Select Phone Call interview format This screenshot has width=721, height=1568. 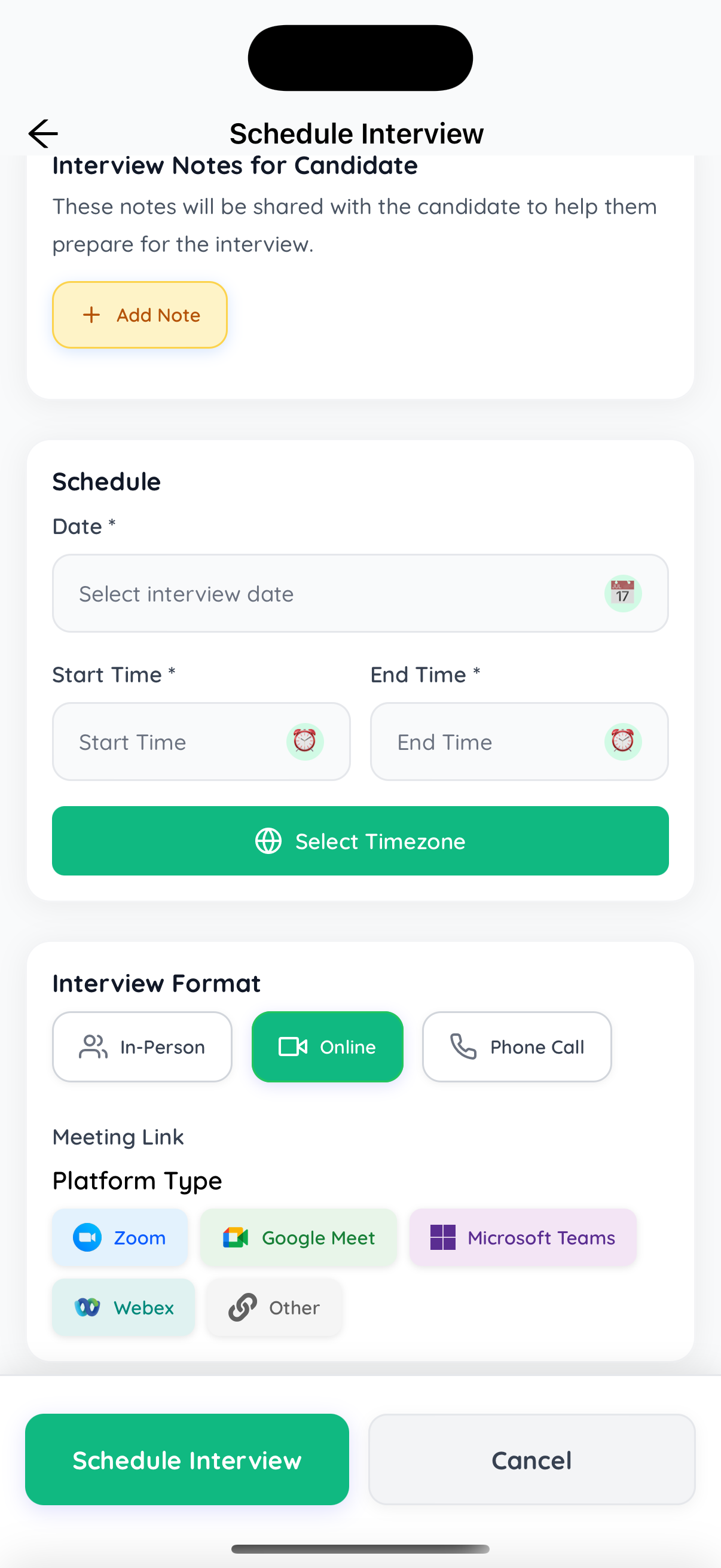click(x=517, y=1047)
